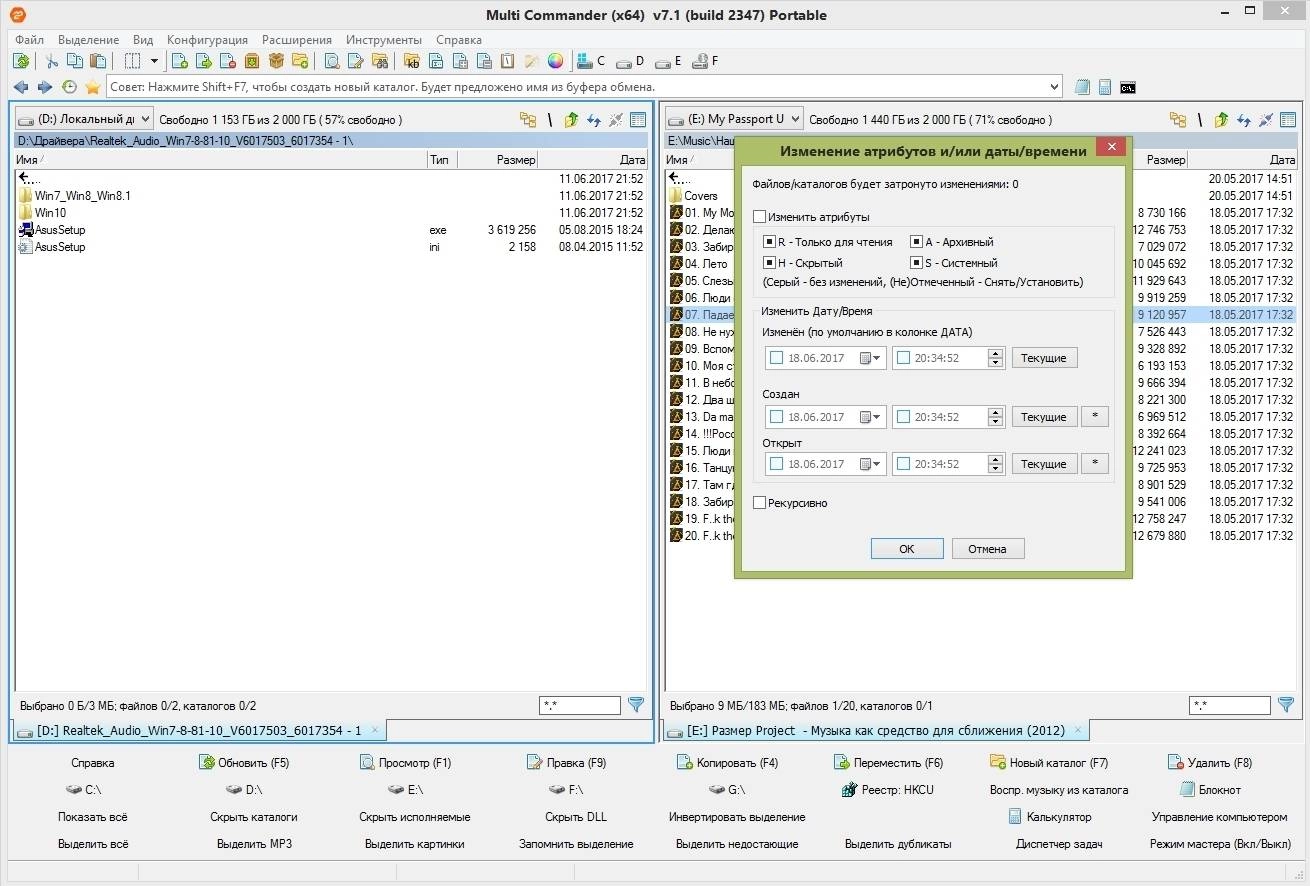Click the folder tree icon in right panel
Viewport: 1310px width, 886px height.
tap(1178, 120)
